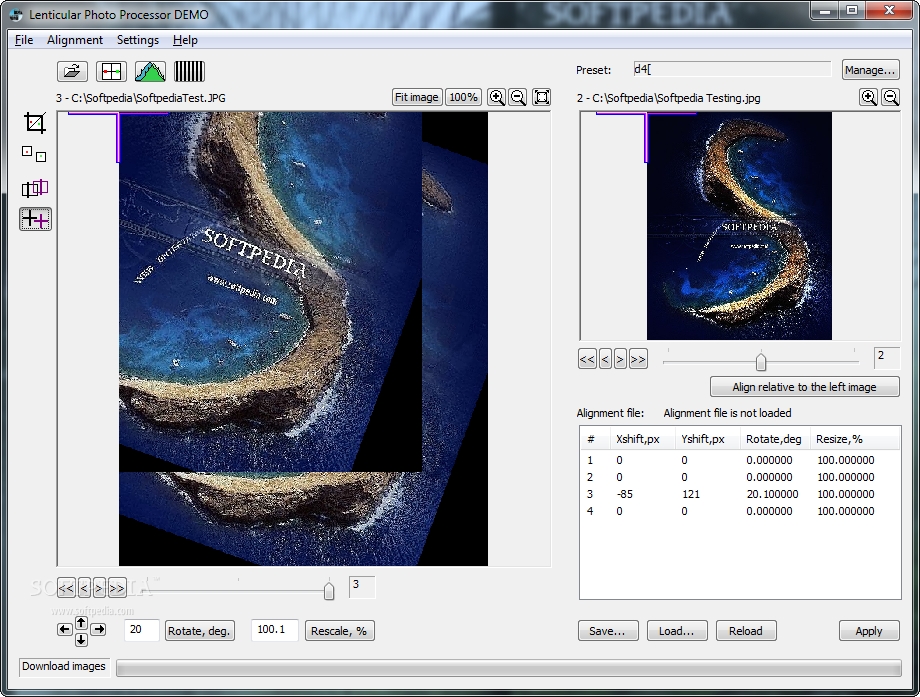Click the green histogram toolbar icon

(x=150, y=72)
